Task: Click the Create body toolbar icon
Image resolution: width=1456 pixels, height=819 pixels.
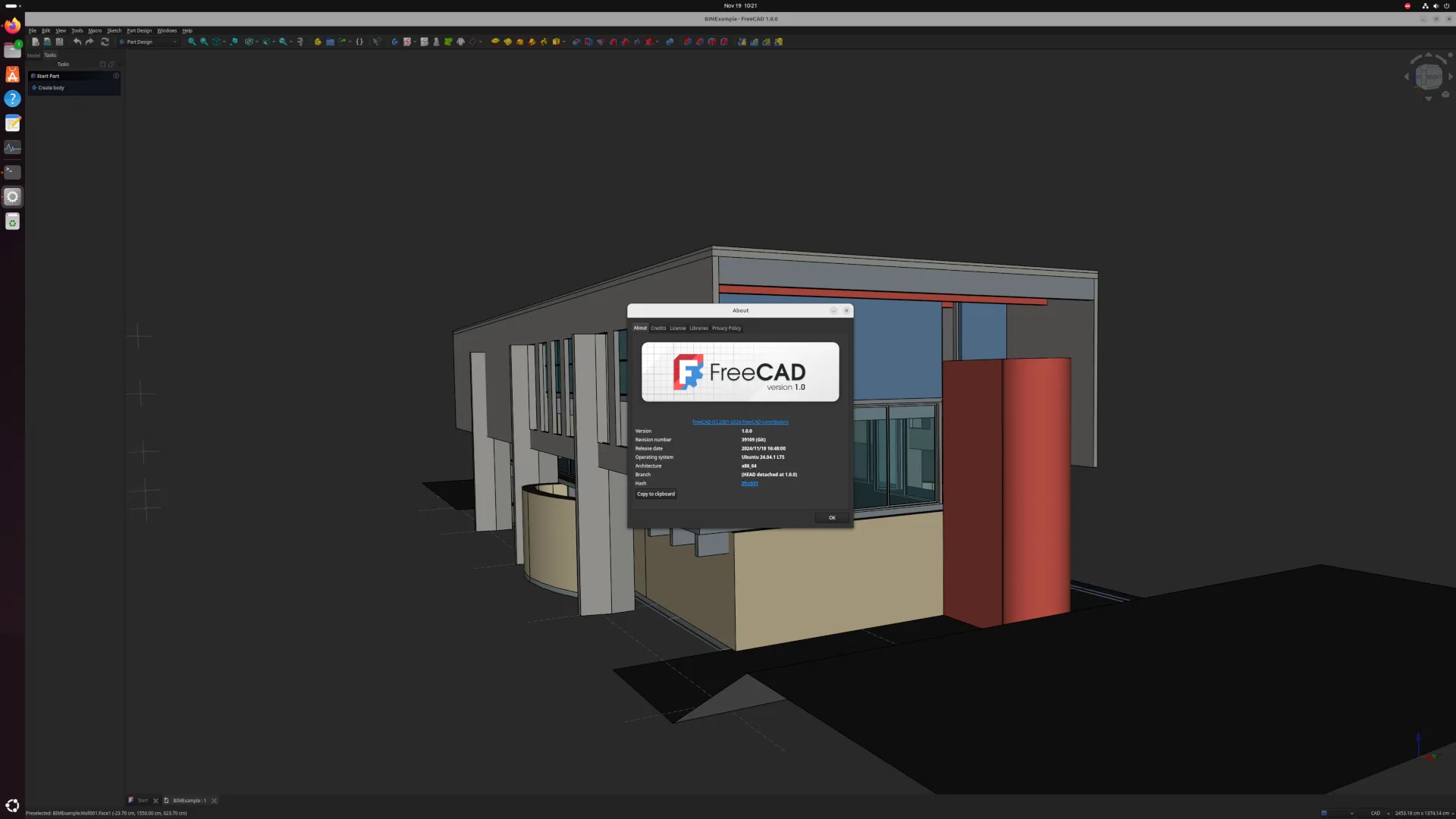Action: point(394,42)
